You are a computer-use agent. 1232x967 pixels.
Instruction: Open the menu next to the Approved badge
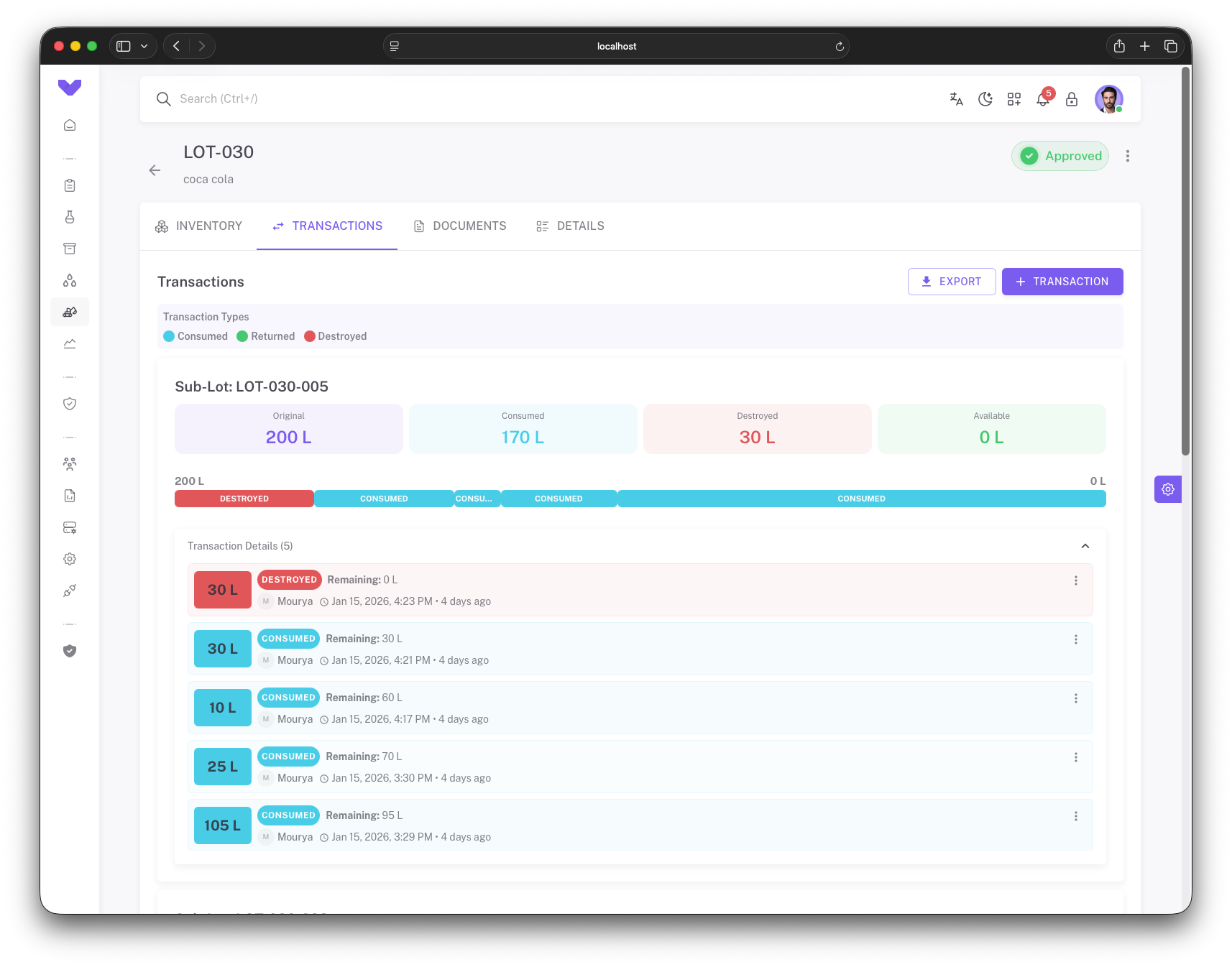[x=1127, y=155]
